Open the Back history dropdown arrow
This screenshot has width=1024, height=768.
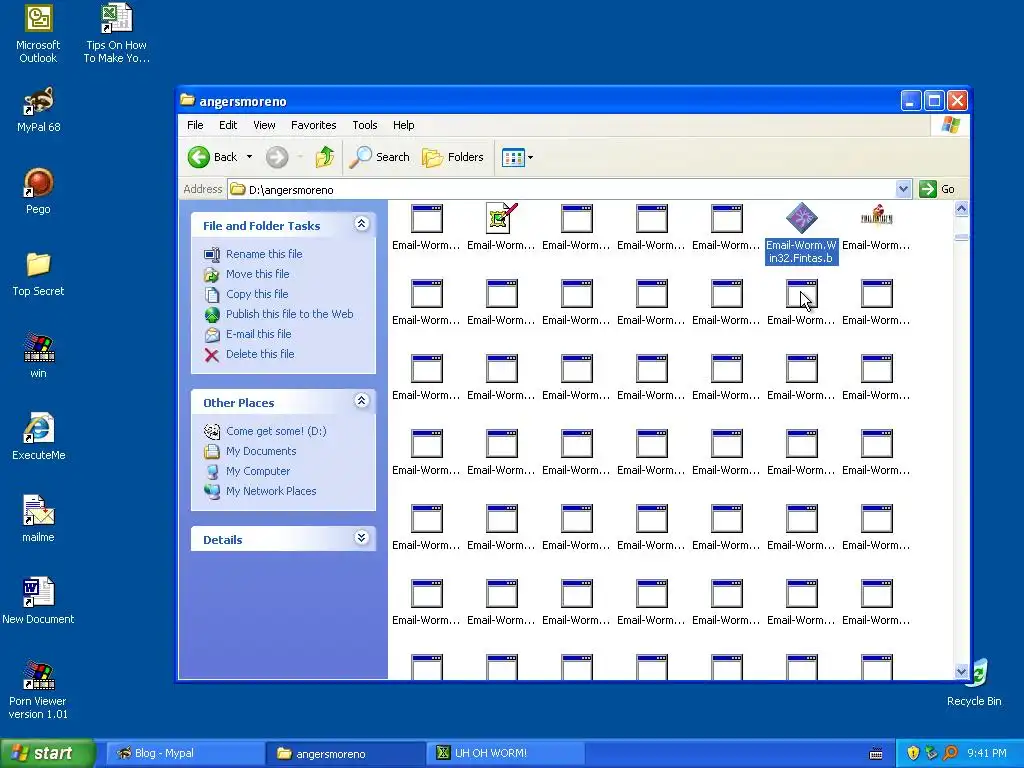(249, 157)
